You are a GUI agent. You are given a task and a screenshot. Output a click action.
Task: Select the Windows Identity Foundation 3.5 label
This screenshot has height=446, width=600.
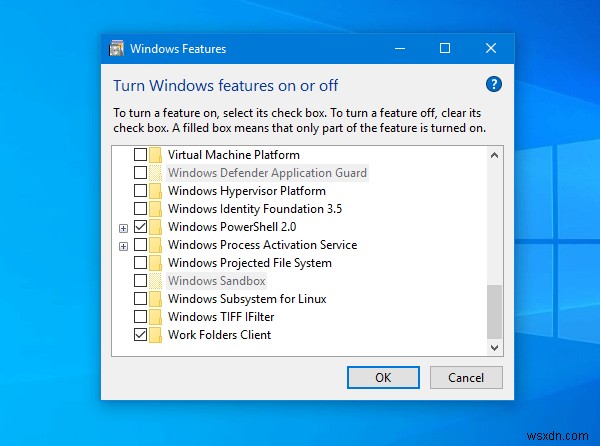[x=255, y=209]
